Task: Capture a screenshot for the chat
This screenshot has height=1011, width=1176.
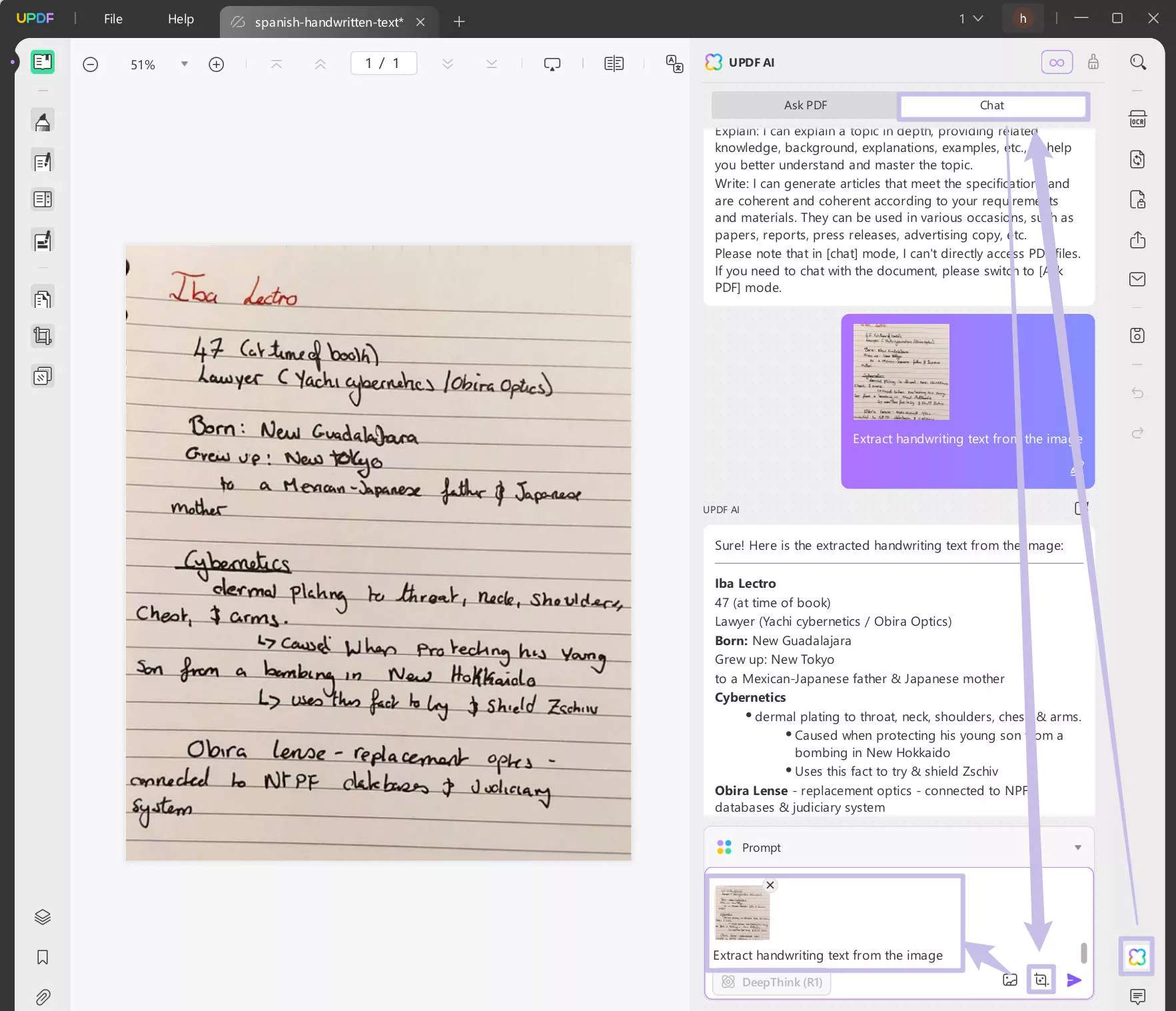Action: 1041,980
